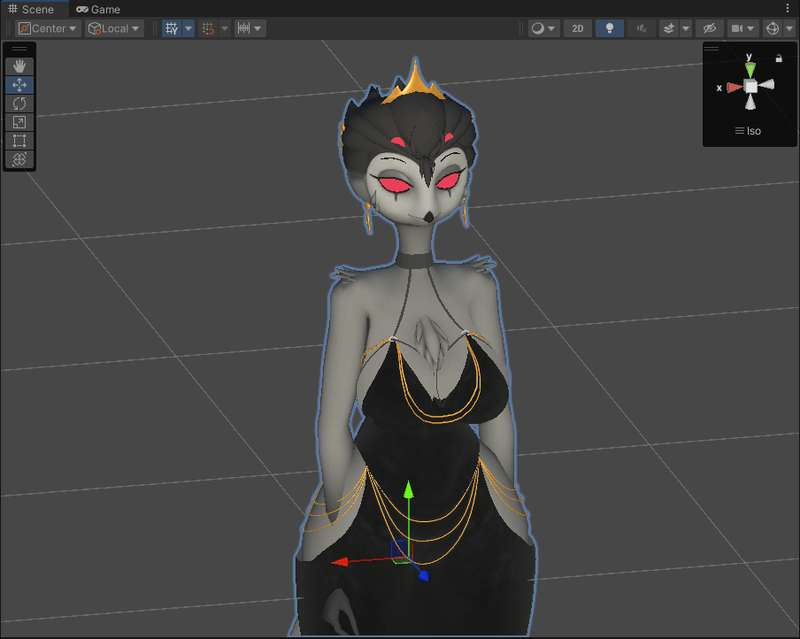Toggle 2D view mode
This screenshot has height=639, width=800.
578,29
